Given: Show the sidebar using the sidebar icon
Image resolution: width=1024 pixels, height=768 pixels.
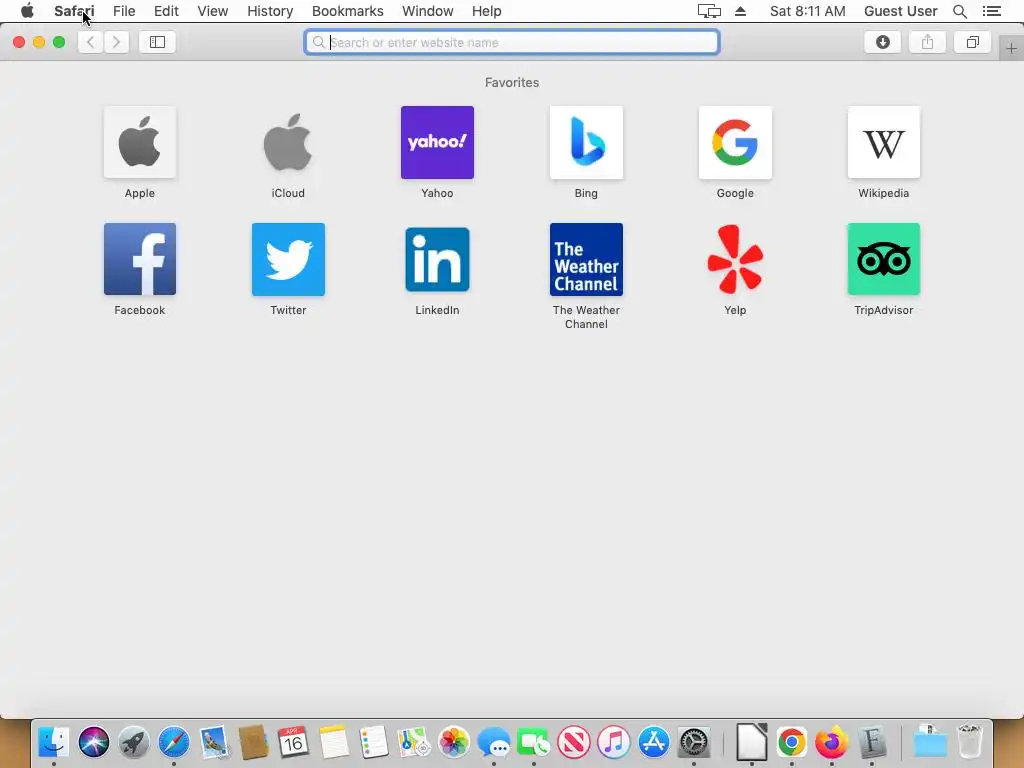Looking at the screenshot, I should pos(157,42).
